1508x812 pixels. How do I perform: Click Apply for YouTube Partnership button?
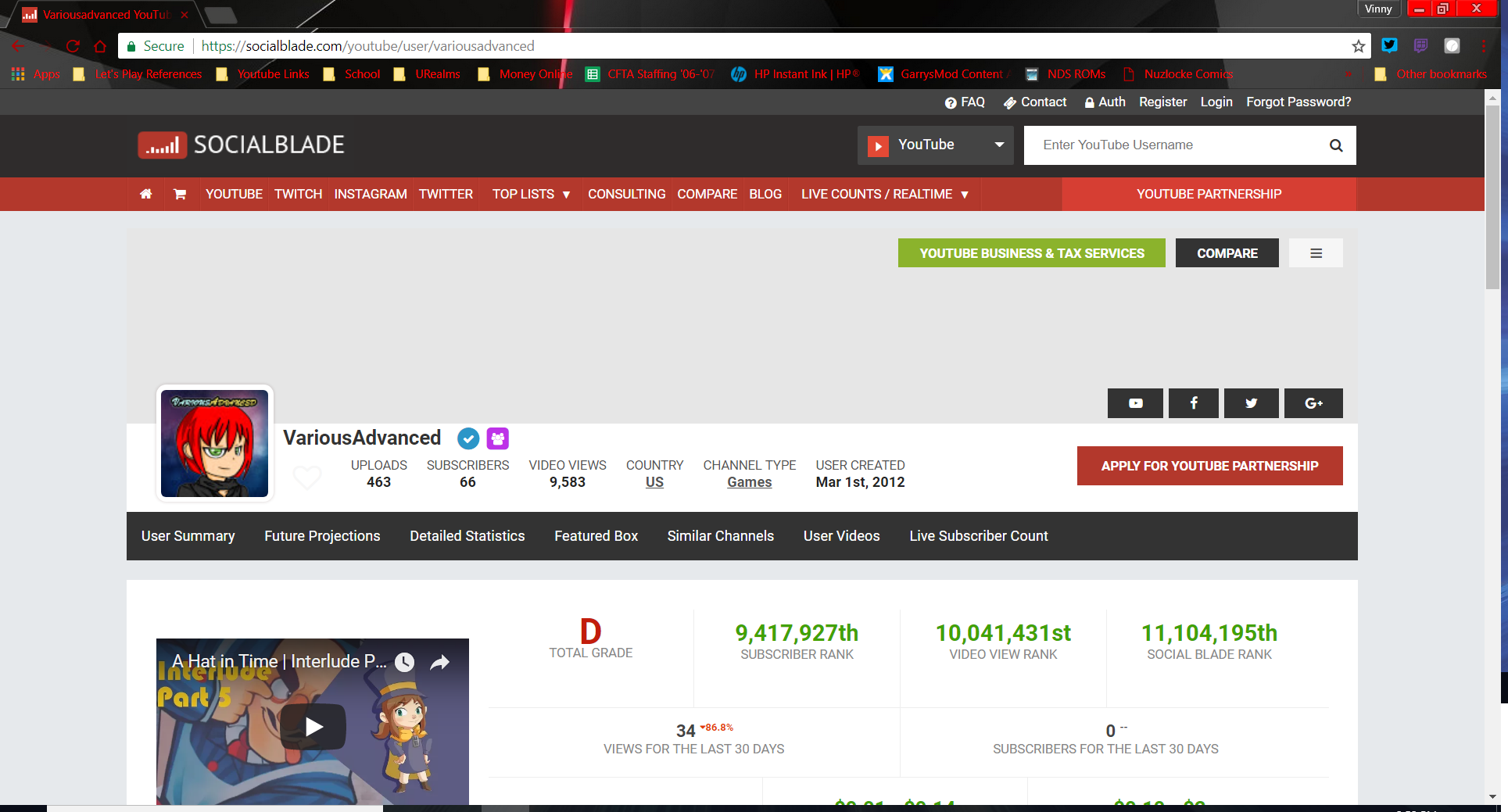(1210, 466)
